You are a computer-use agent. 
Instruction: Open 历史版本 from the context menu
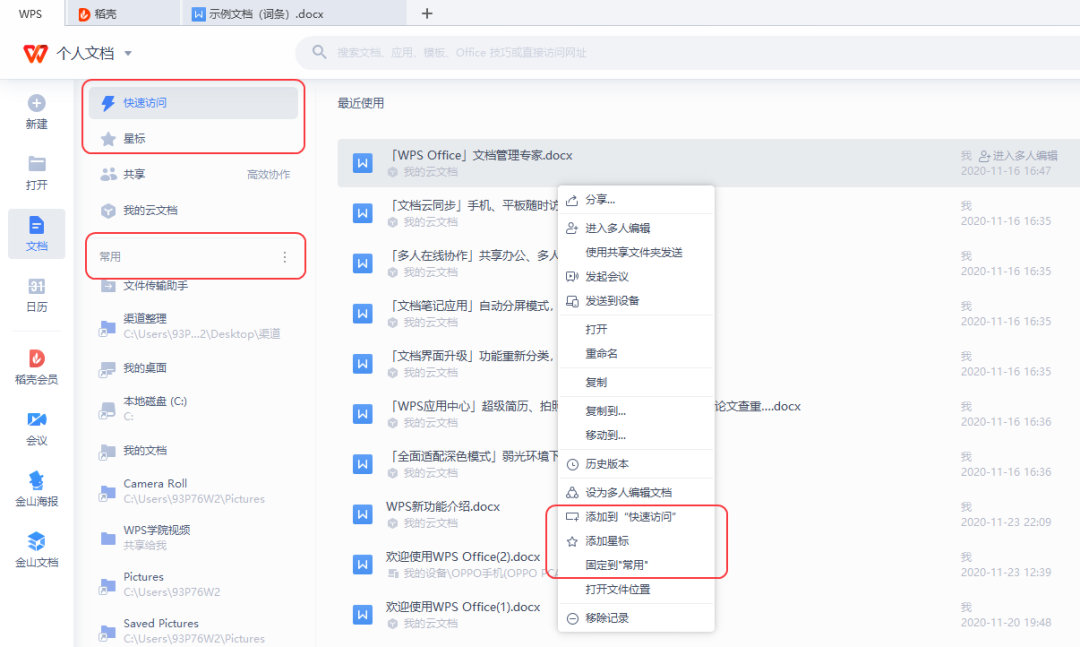tap(636, 464)
